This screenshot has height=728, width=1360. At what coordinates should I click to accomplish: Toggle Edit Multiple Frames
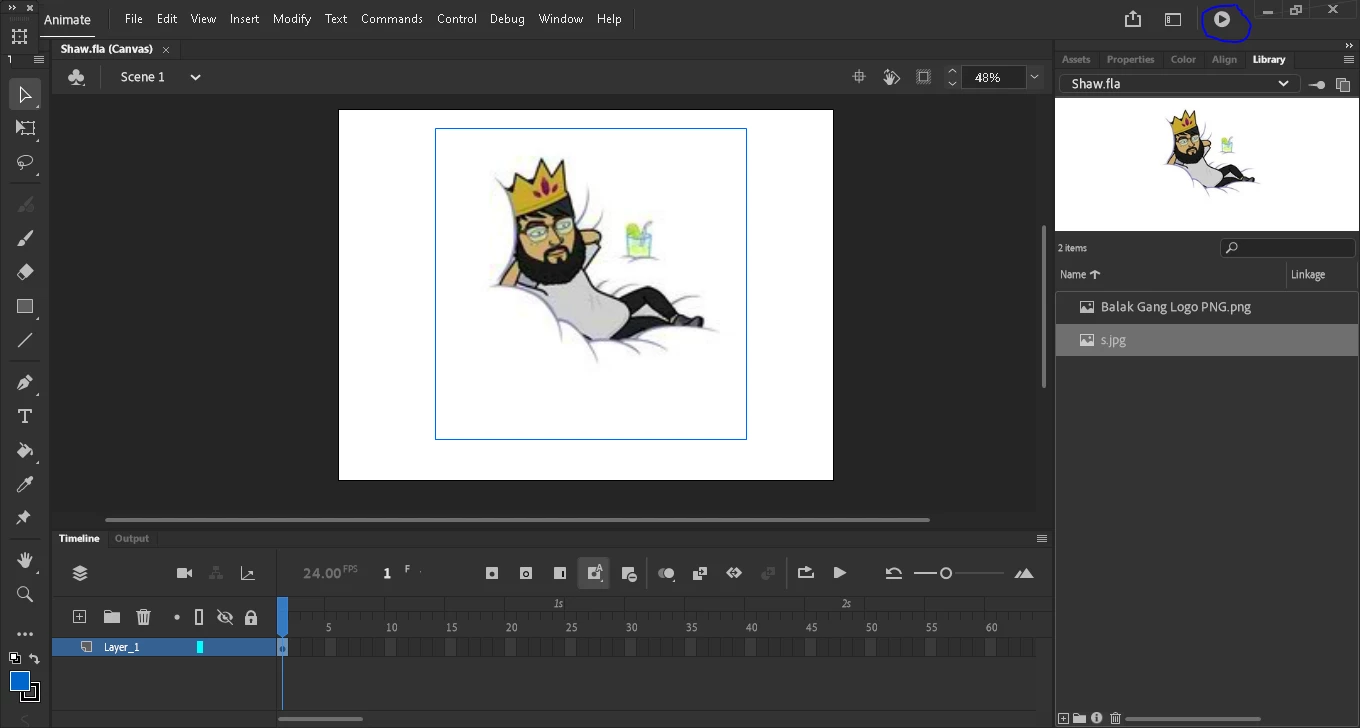click(x=700, y=573)
